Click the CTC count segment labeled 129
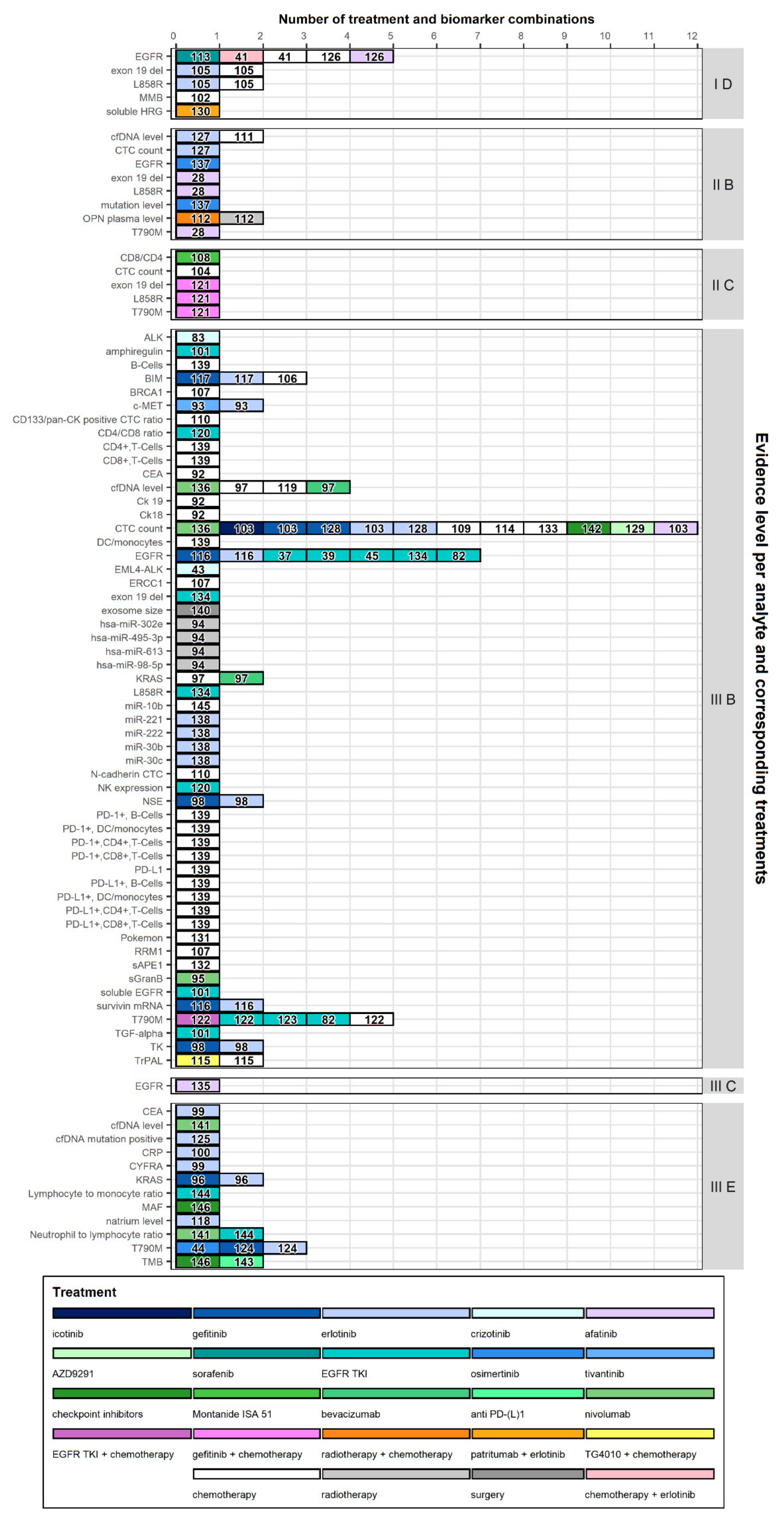Screen dimensions: 784x1522 (x=632, y=528)
